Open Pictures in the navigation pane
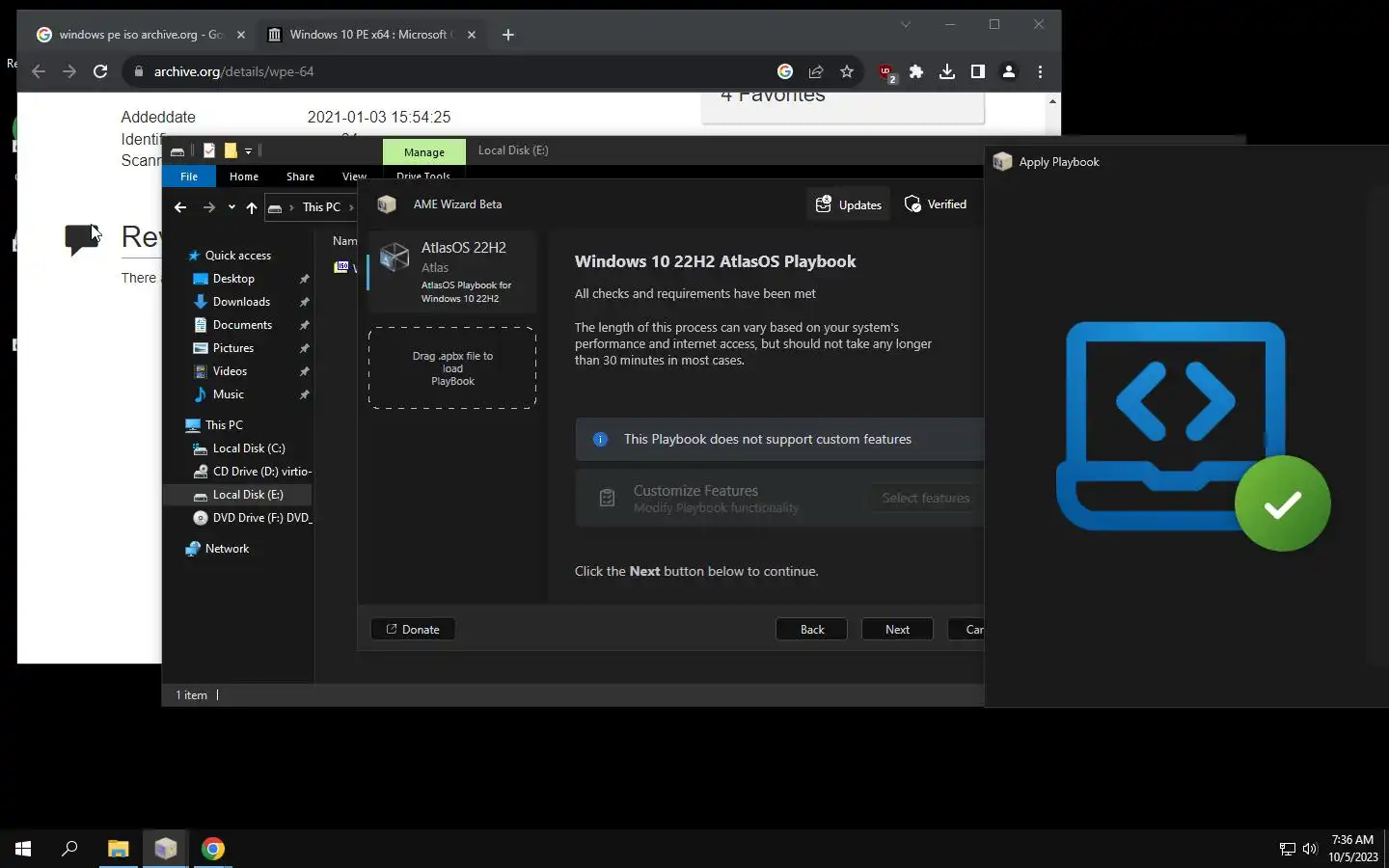The width and height of the screenshot is (1389, 868). 233,348
